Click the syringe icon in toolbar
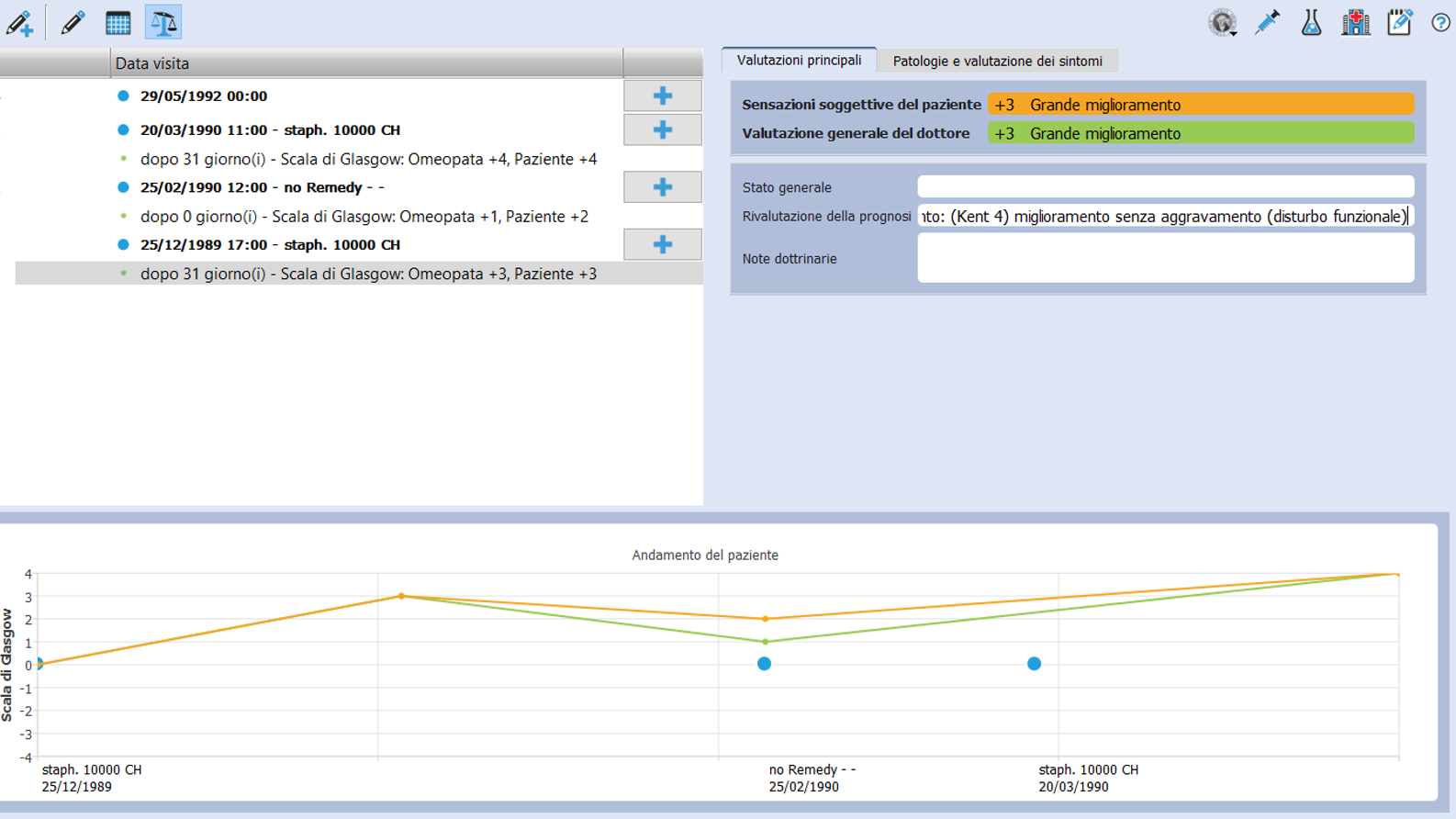 (1267, 23)
